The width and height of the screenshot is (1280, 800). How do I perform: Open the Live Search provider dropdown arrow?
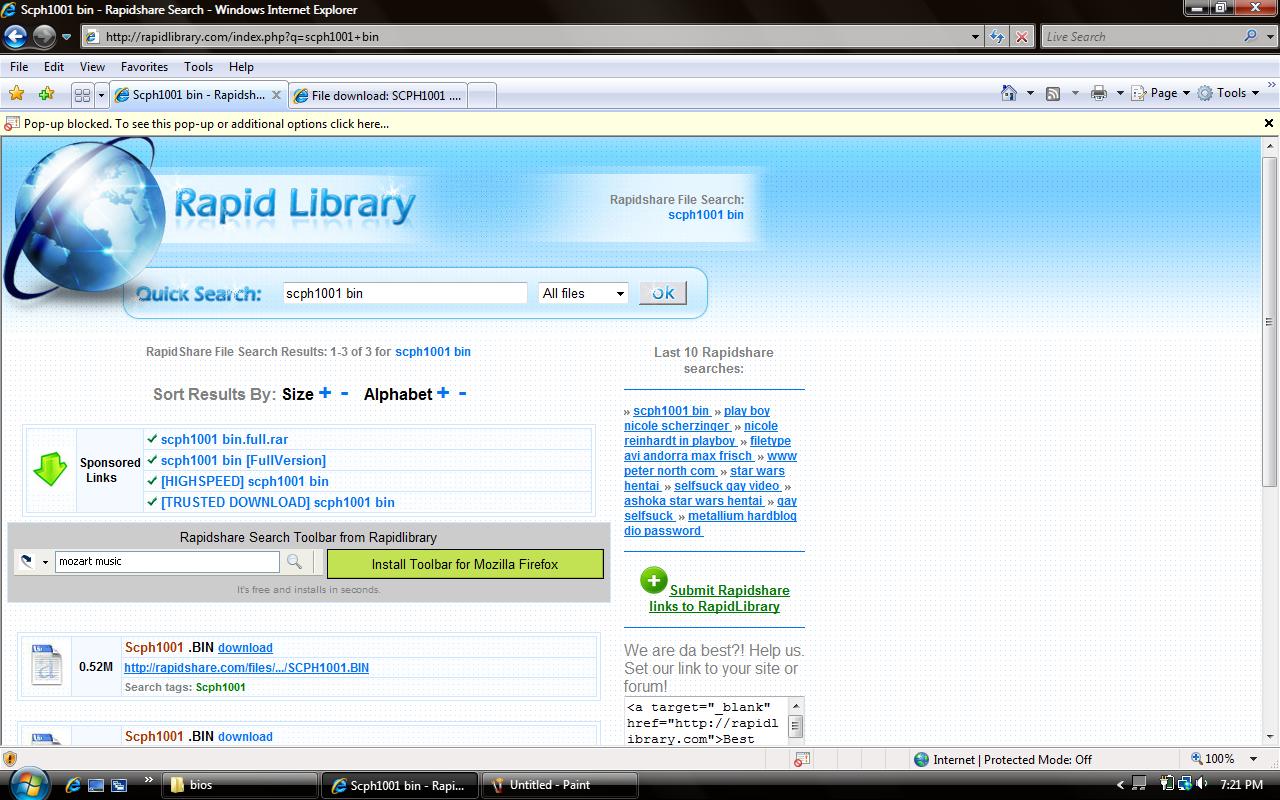point(1268,37)
